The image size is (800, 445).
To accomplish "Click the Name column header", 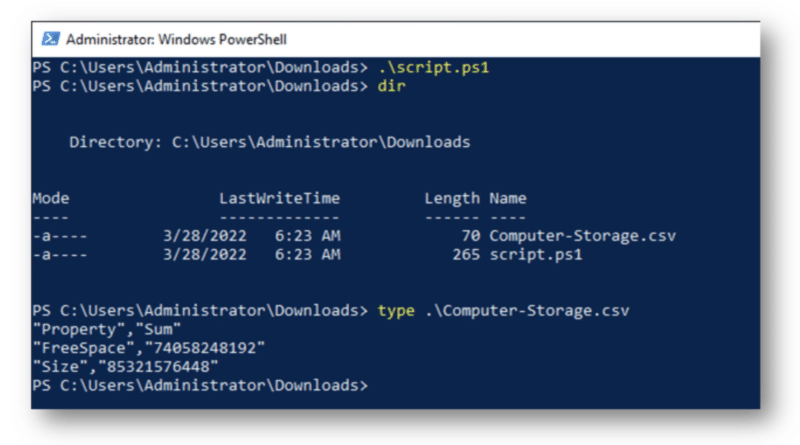I will pos(508,199).
